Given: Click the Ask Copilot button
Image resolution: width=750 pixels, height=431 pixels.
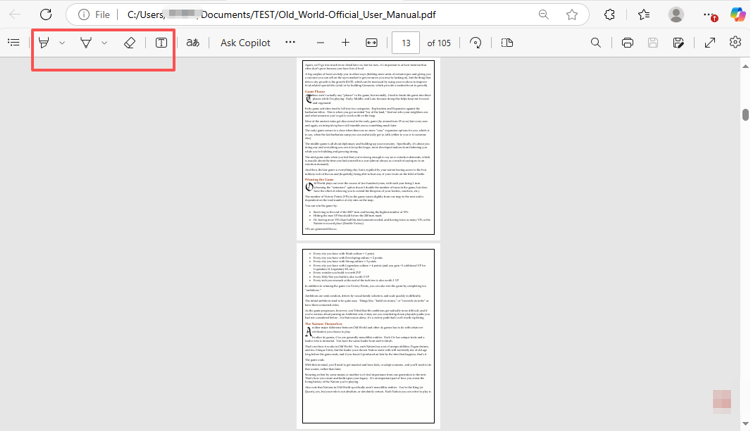Looking at the screenshot, I should 245,43.
